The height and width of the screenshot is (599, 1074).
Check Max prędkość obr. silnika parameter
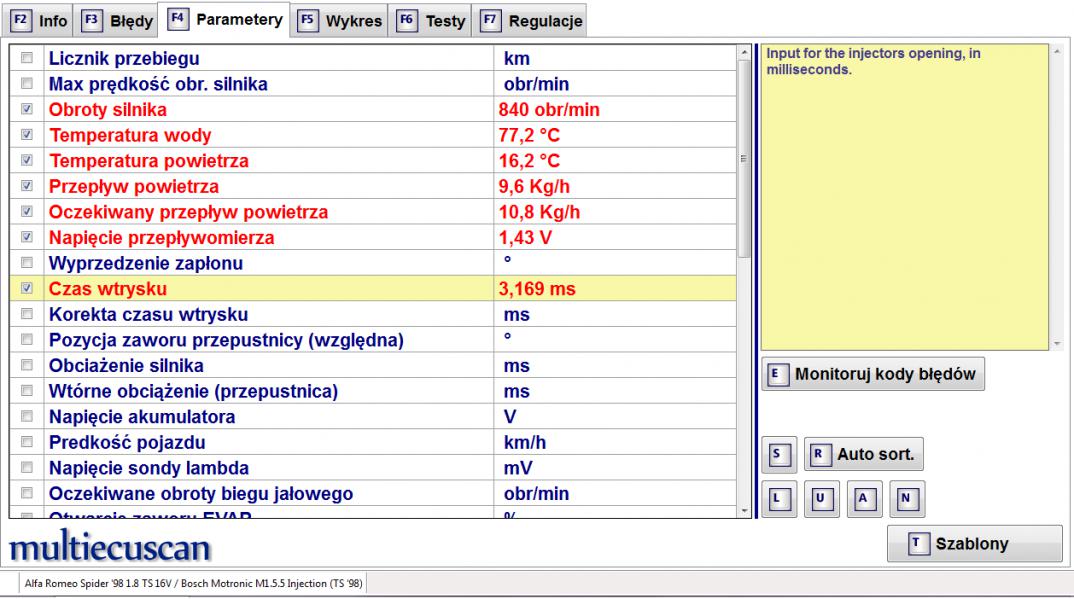click(x=27, y=84)
